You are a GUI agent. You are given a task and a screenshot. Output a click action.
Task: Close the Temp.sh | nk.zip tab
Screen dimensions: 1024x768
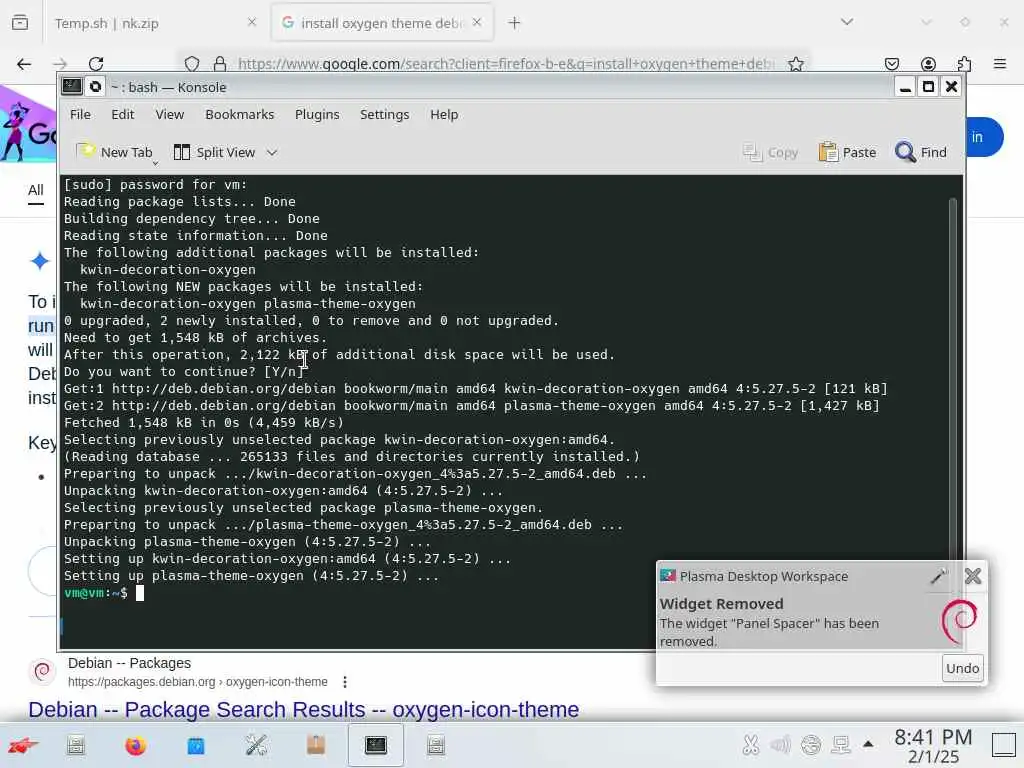tap(252, 22)
